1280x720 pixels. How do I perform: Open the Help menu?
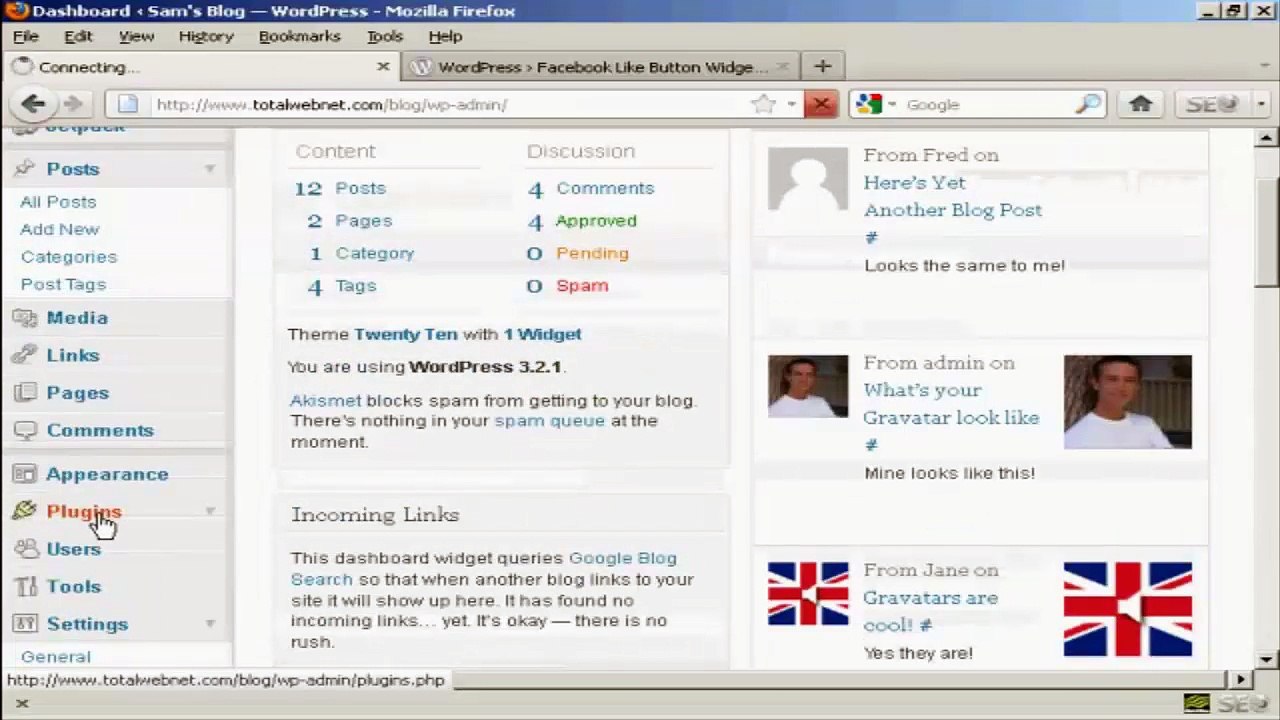[445, 36]
